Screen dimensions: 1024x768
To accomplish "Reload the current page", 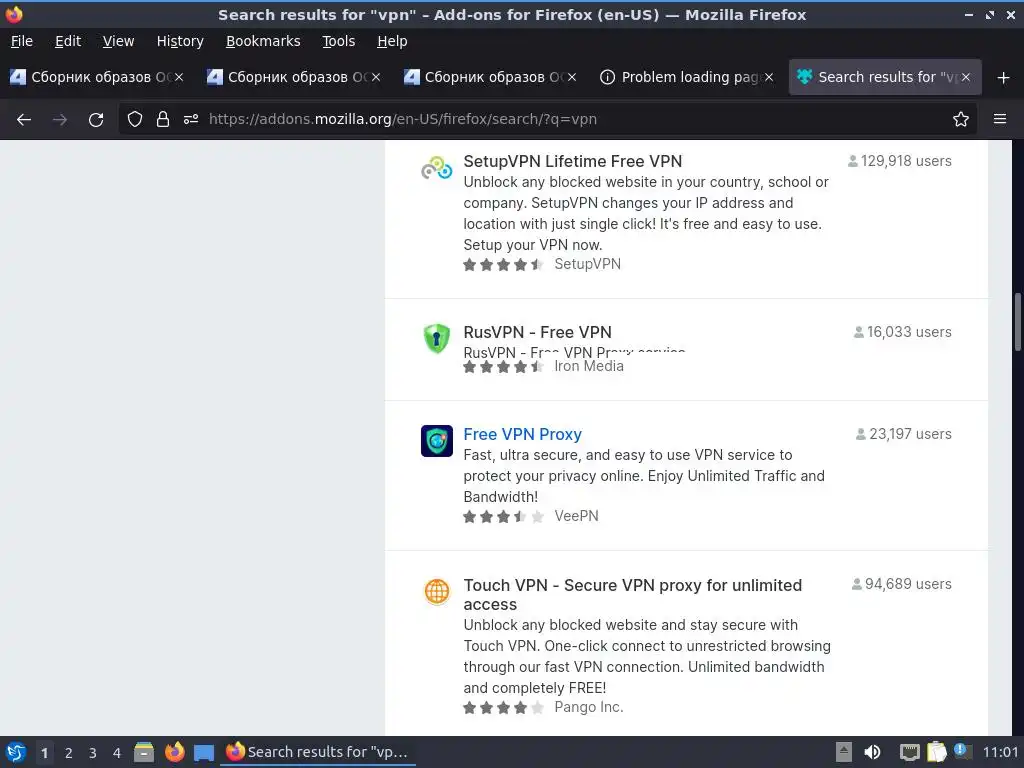I will coord(96,120).
